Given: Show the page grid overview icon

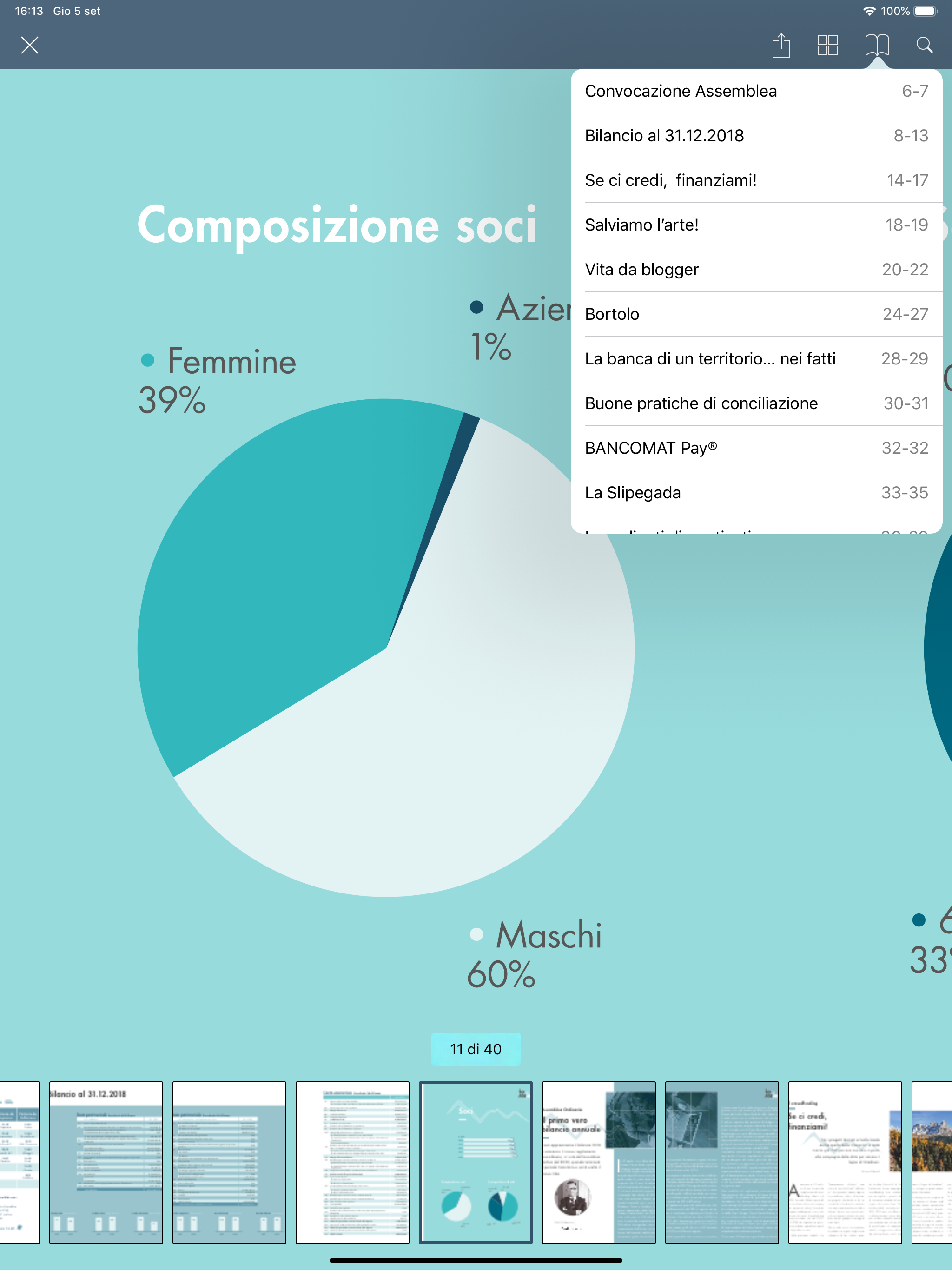Looking at the screenshot, I should pyautogui.click(x=827, y=45).
